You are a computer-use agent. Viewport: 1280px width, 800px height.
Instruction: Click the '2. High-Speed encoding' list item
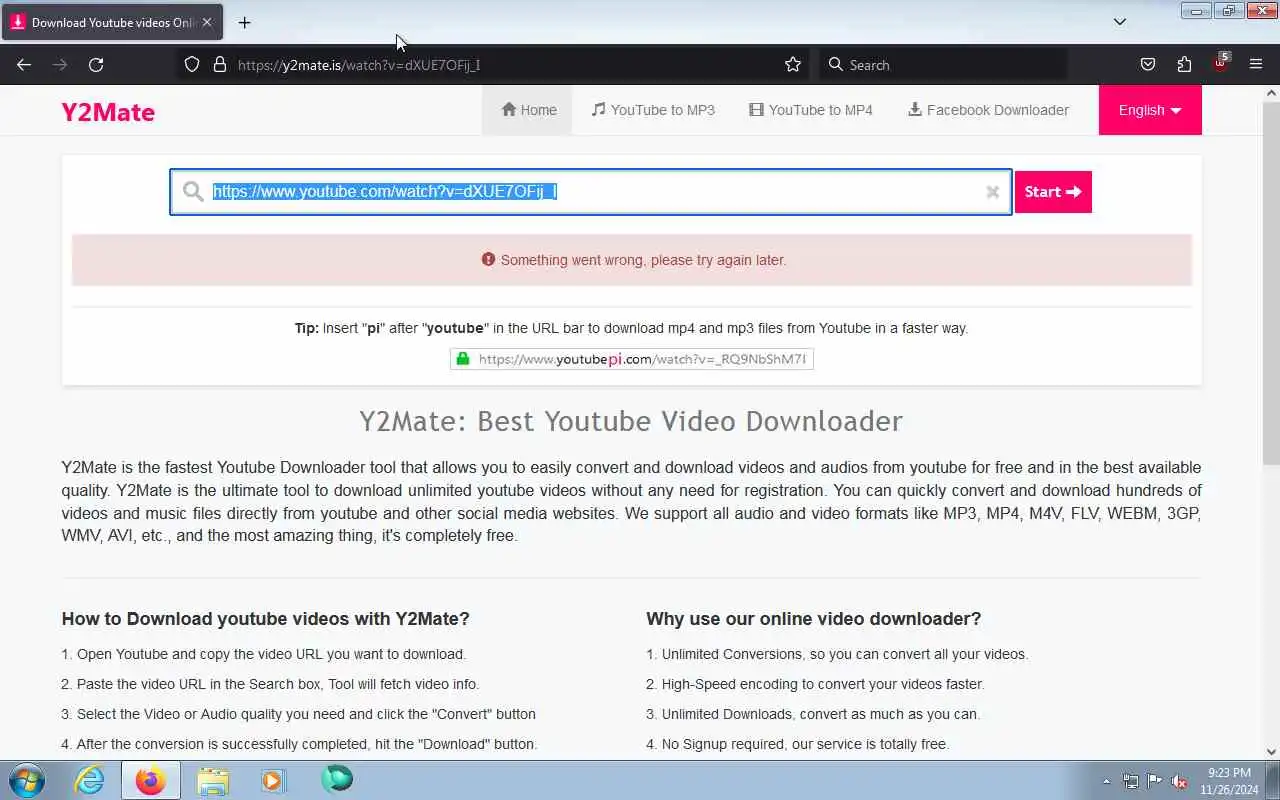815,684
